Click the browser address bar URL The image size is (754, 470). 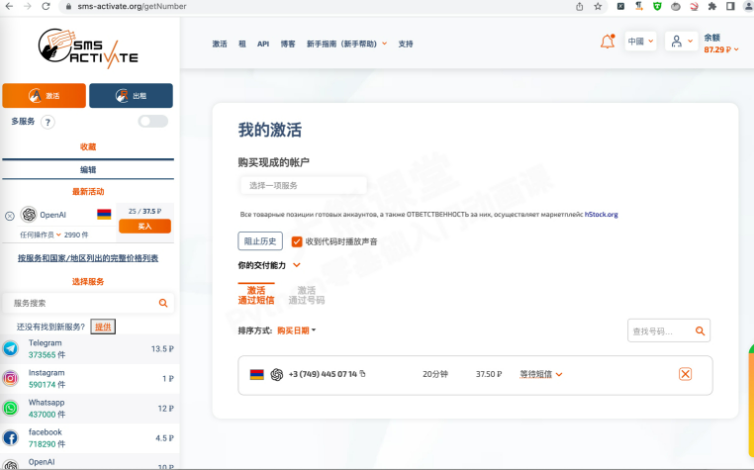point(132,6)
